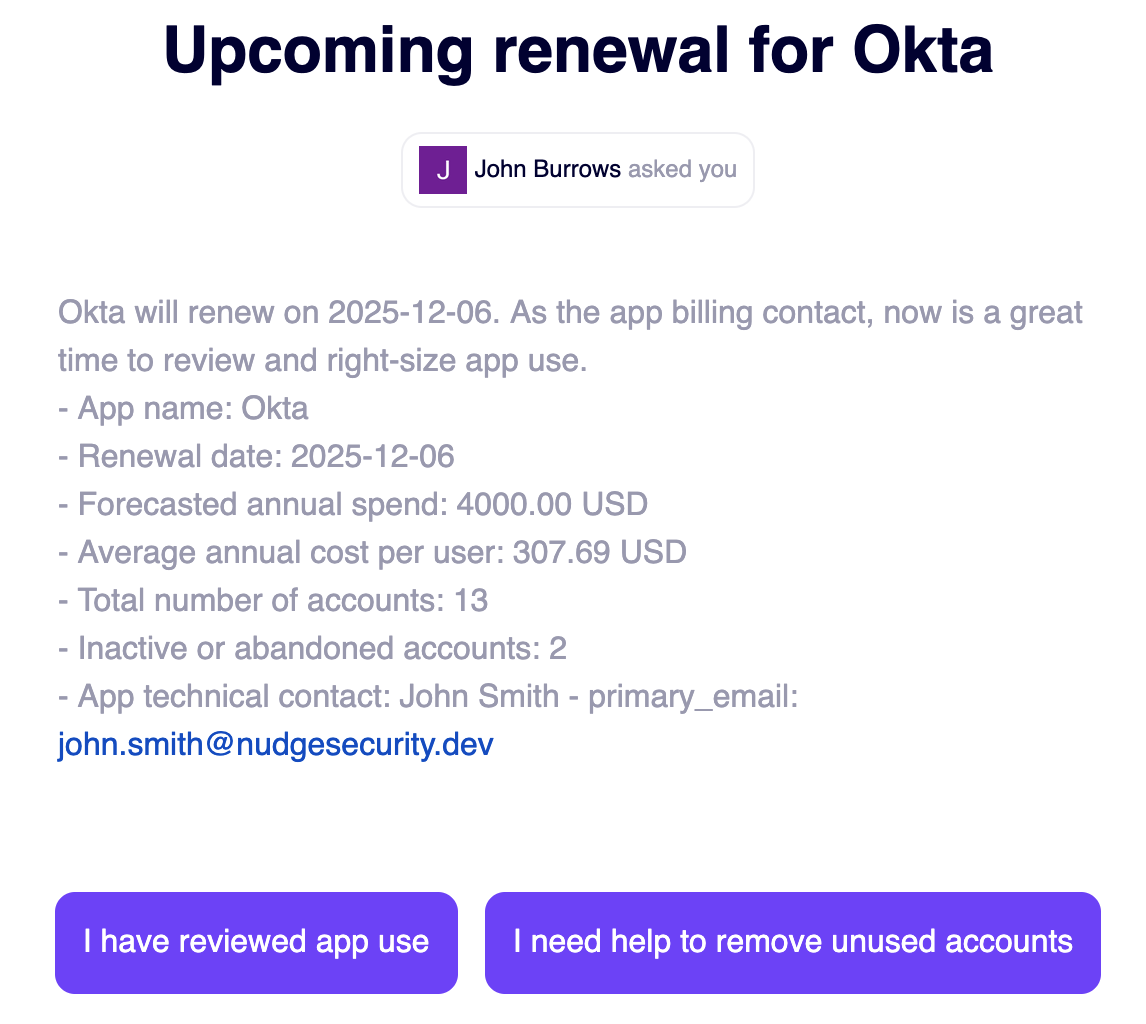Click the average annual cost per user line
Viewport: 1146px width, 1024px height.
pos(372,553)
